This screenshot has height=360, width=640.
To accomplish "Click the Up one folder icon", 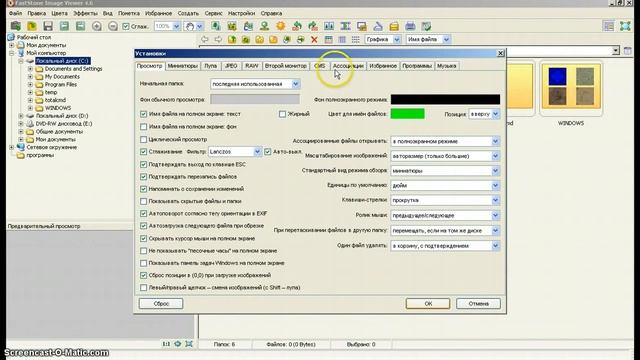I will 232,39.
